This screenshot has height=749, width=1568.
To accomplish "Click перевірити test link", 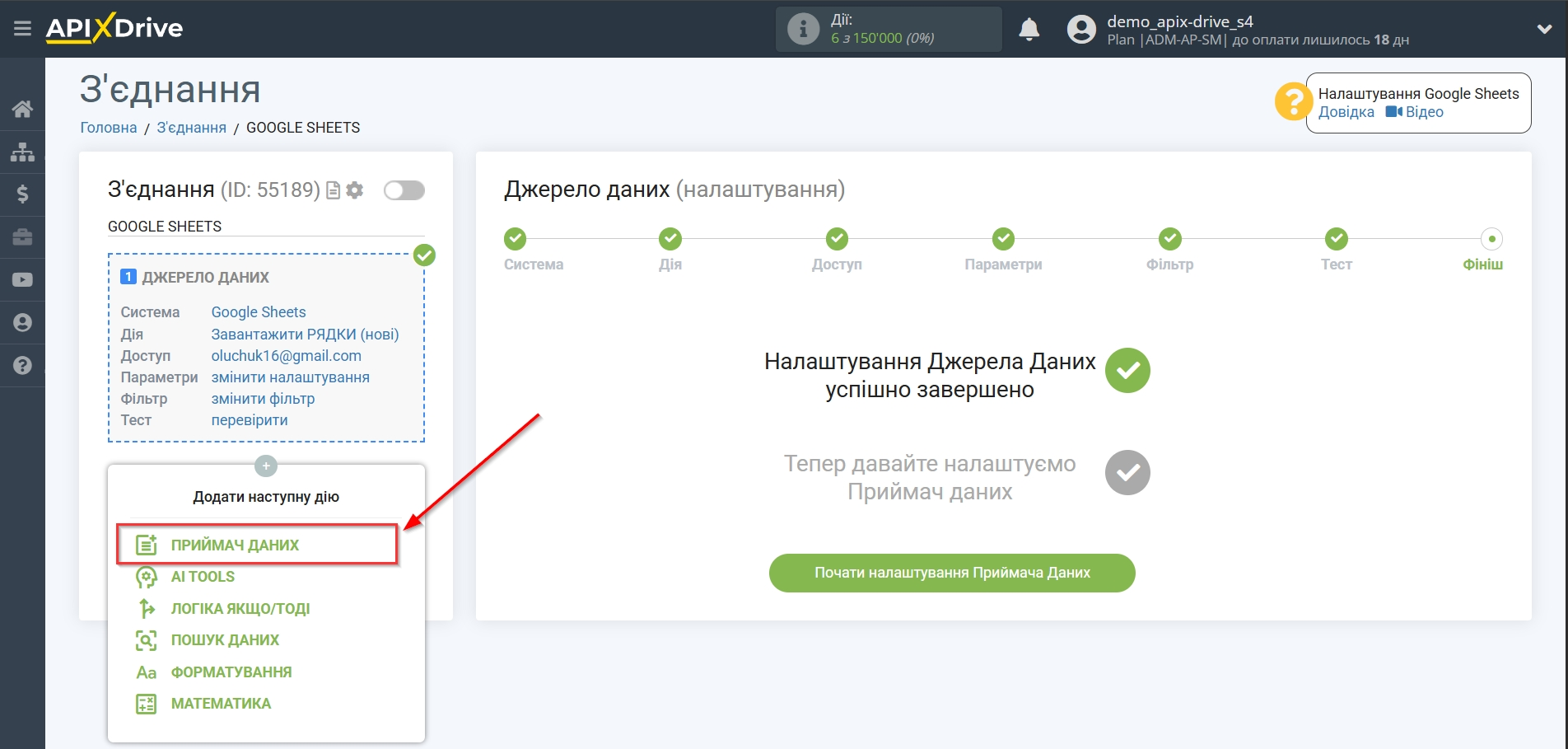I will click(250, 420).
